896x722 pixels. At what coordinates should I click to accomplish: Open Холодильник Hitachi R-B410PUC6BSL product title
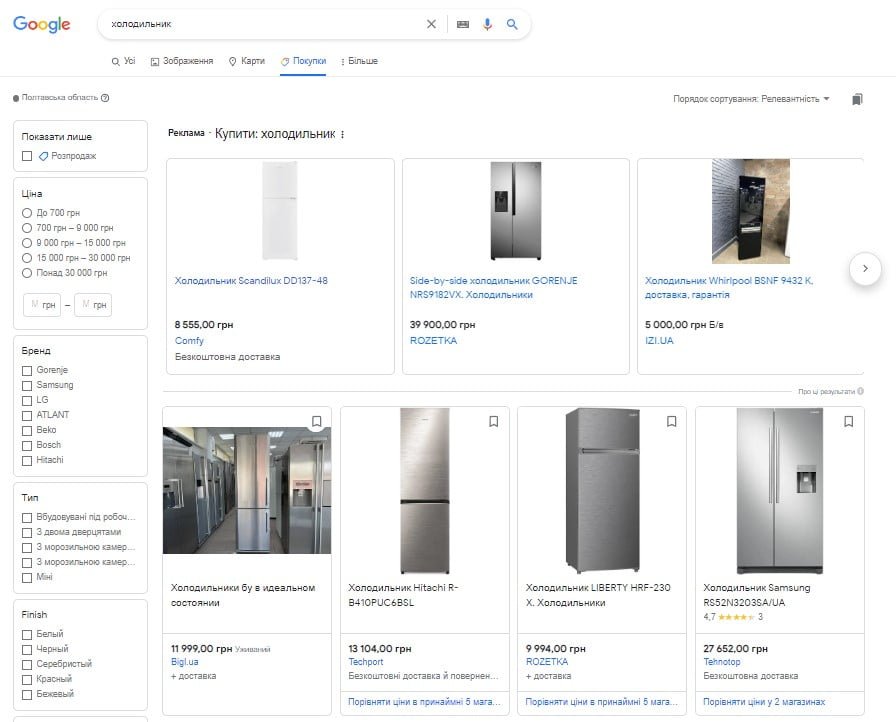coord(403,595)
